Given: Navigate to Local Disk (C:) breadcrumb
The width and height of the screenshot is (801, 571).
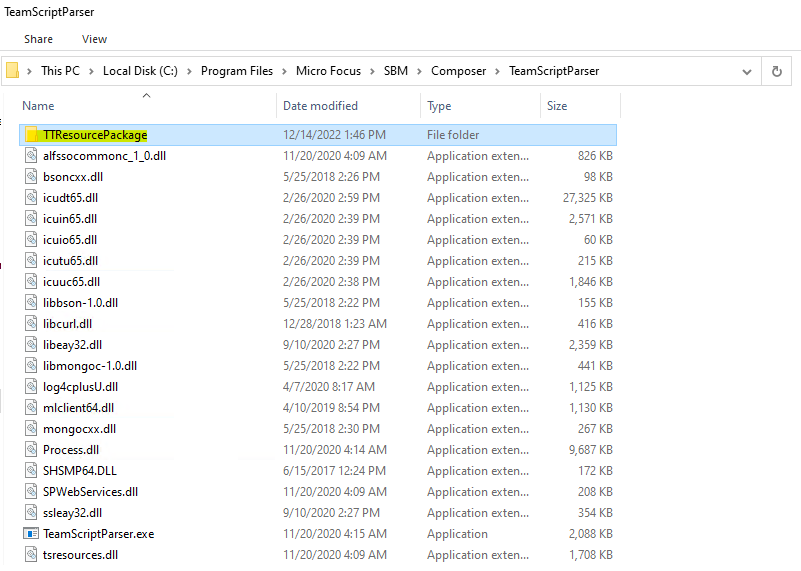Looking at the screenshot, I should point(140,71).
